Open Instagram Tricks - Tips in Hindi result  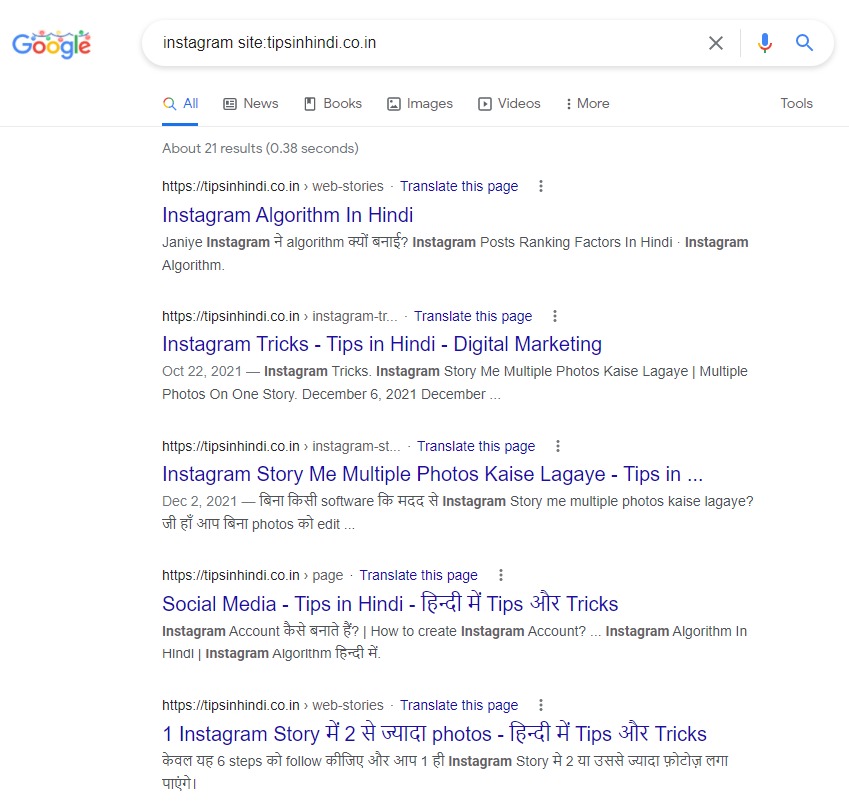click(x=382, y=344)
